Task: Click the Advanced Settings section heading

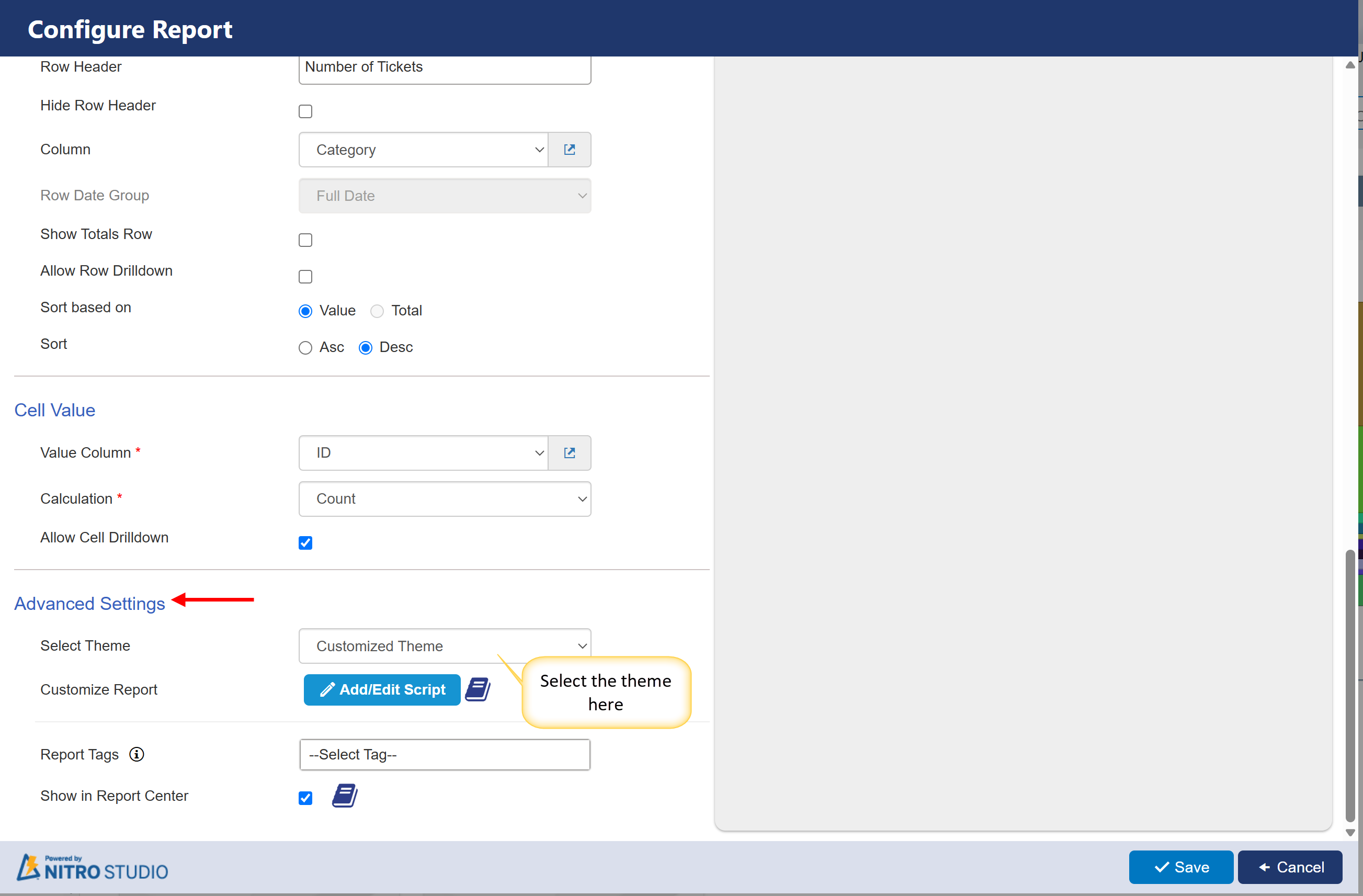Action: [89, 603]
